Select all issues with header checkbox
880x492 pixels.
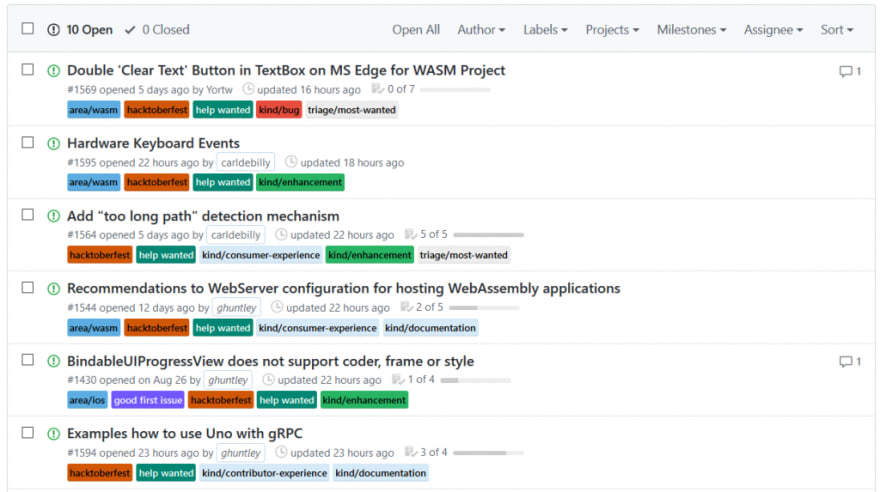click(x=28, y=29)
